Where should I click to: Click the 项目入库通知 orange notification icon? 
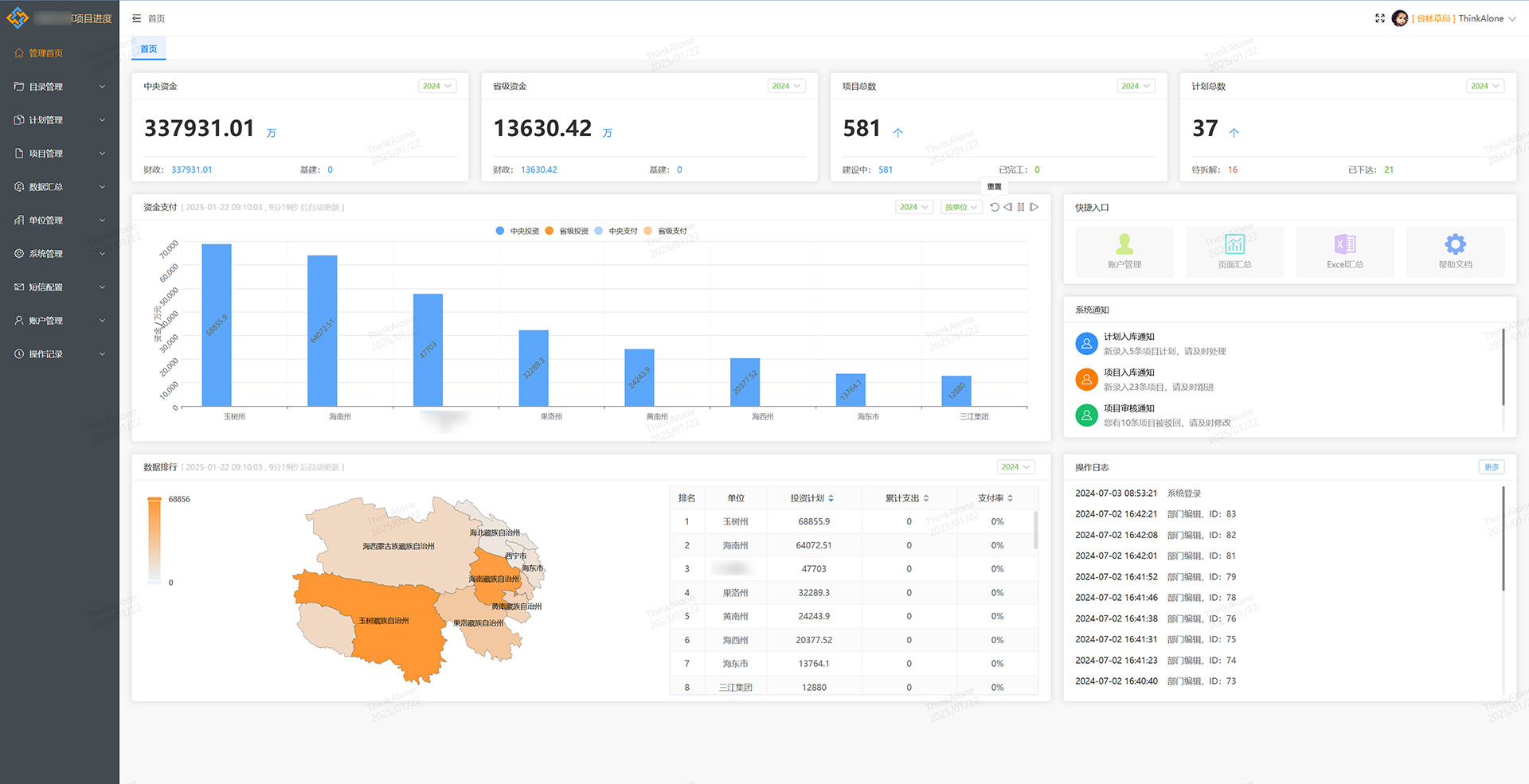1086,380
